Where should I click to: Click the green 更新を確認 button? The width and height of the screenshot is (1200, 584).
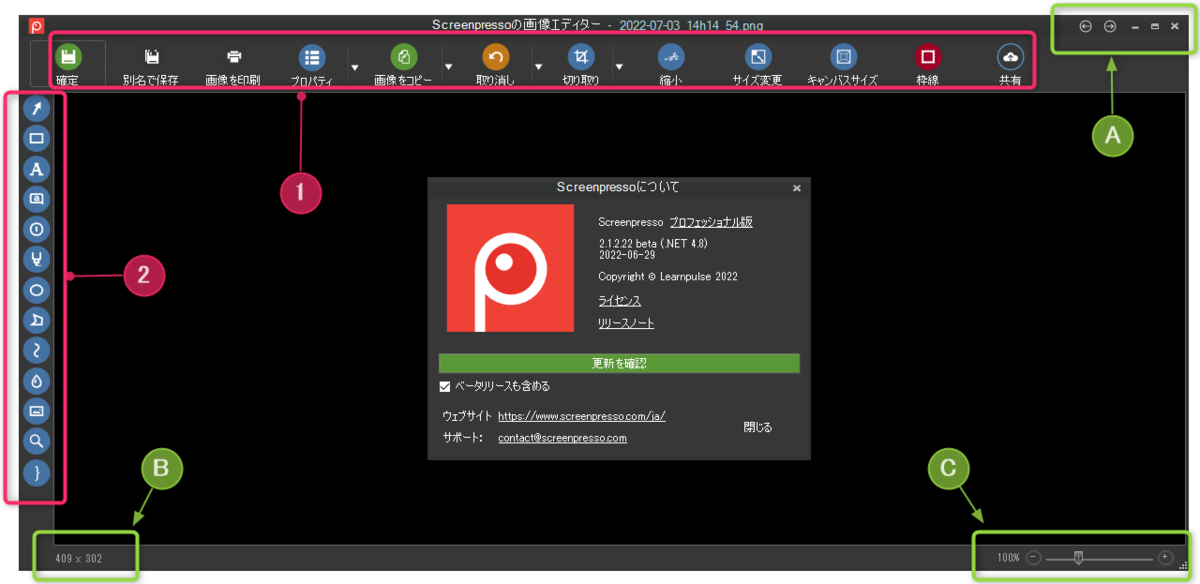click(x=619, y=363)
